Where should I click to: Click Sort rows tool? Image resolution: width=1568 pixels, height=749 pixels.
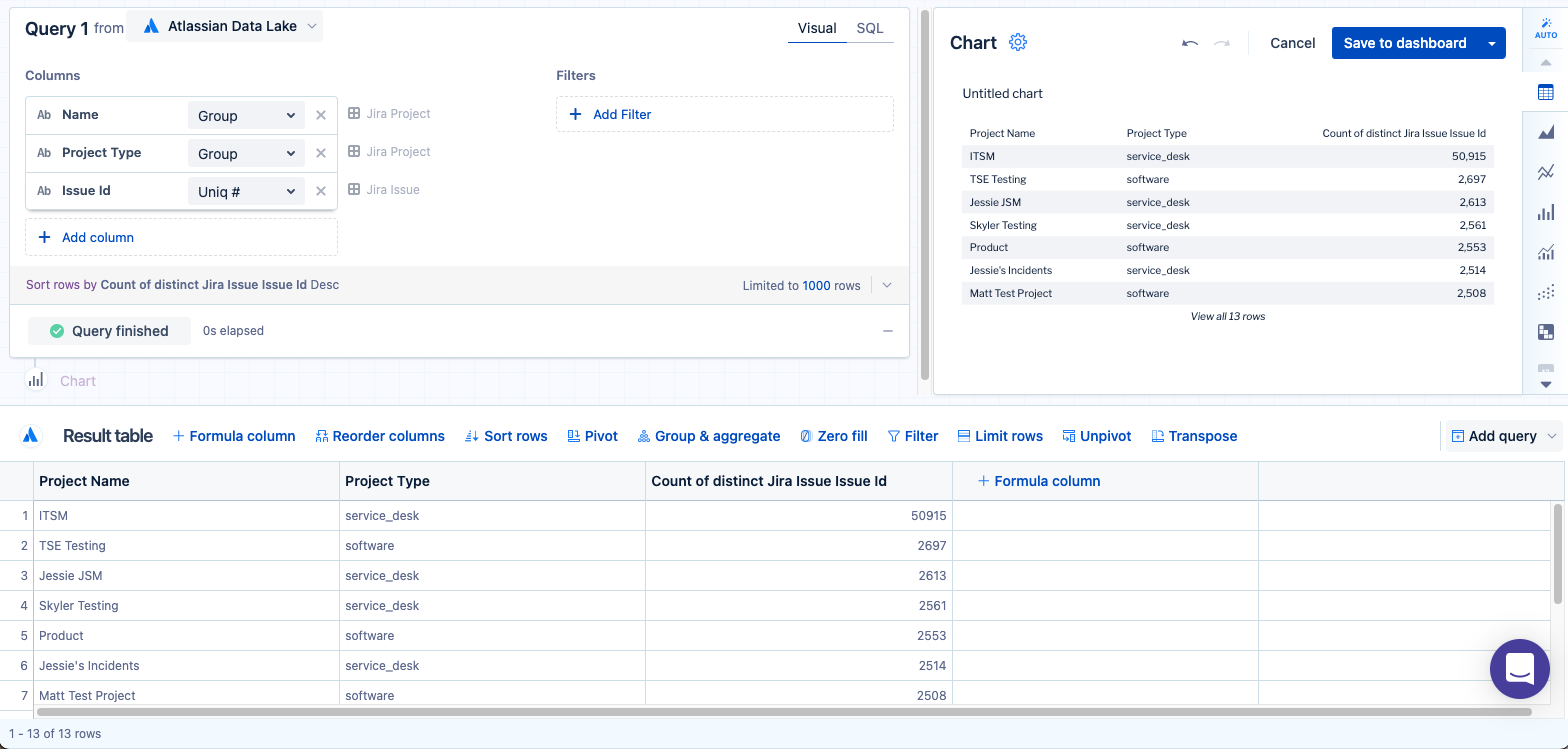click(x=506, y=436)
